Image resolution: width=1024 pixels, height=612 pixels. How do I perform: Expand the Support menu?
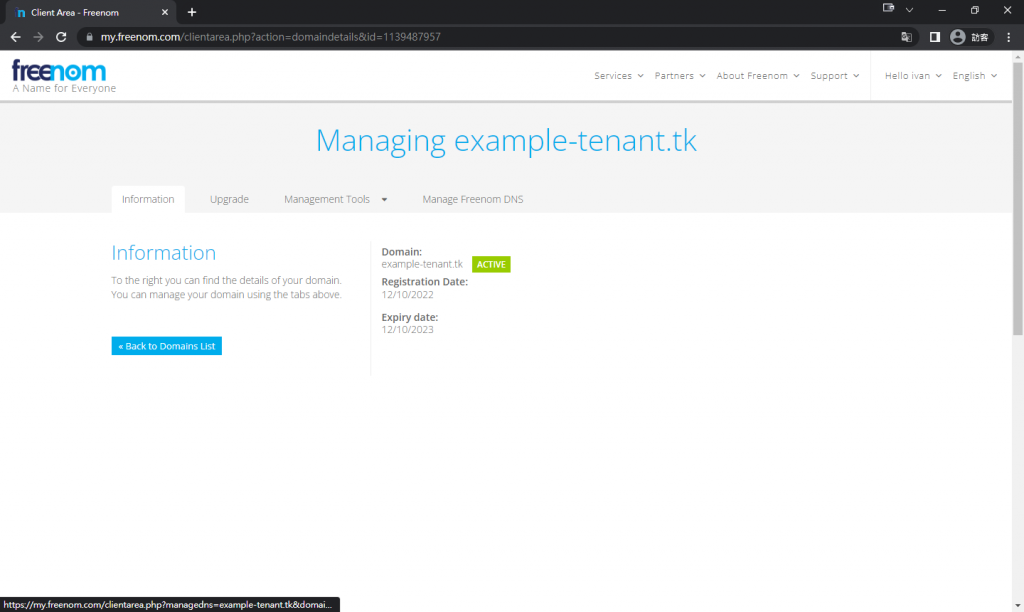coord(835,76)
